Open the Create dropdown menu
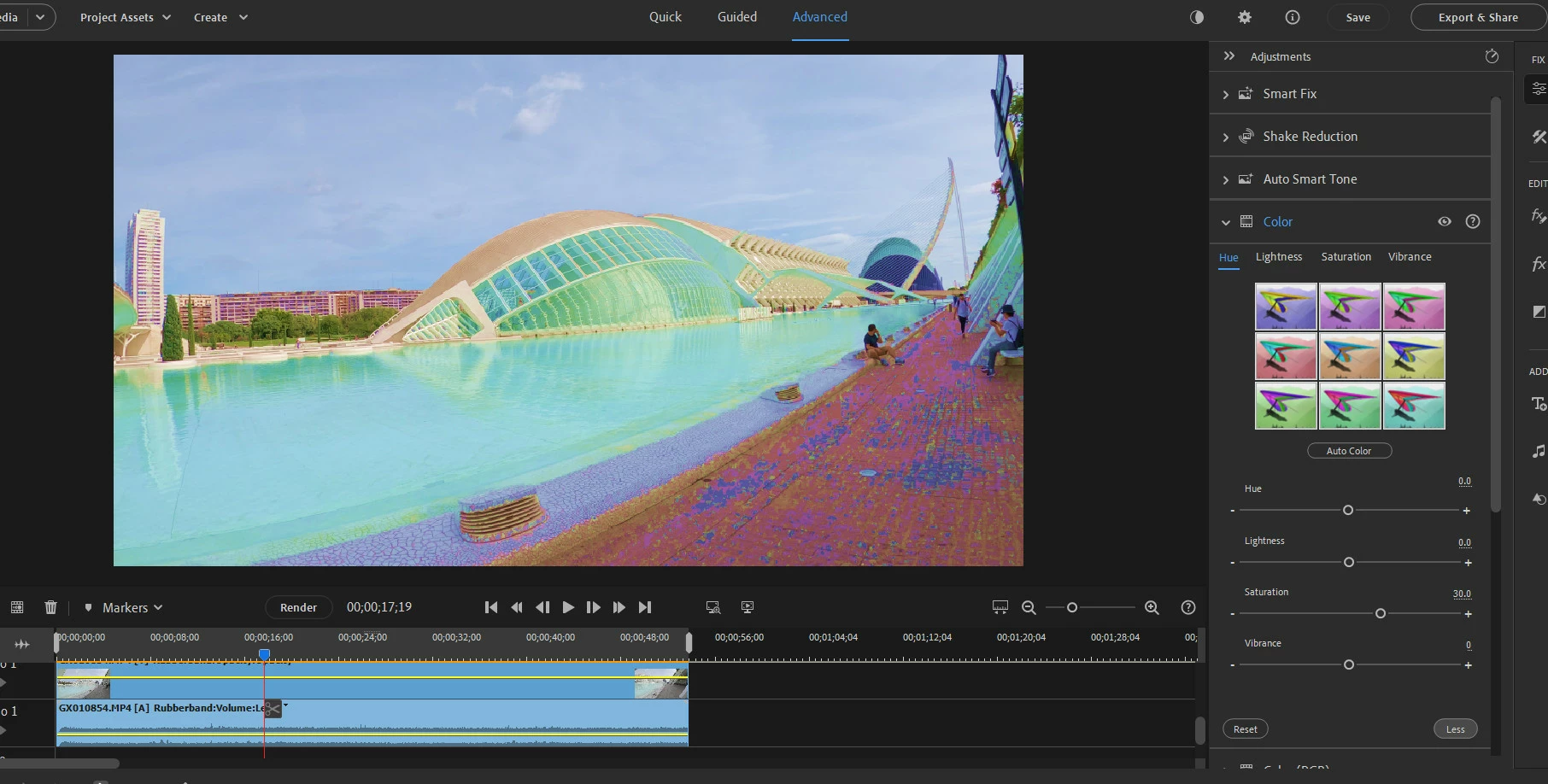This screenshot has width=1548, height=784. 220,17
